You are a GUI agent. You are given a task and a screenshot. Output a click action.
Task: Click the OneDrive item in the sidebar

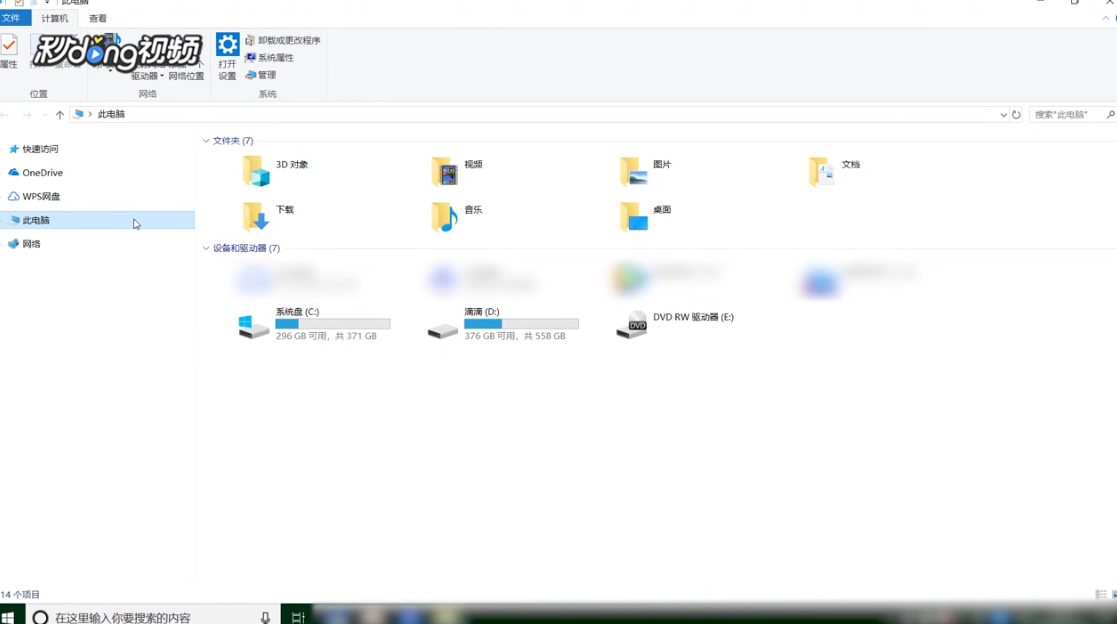click(x=40, y=172)
